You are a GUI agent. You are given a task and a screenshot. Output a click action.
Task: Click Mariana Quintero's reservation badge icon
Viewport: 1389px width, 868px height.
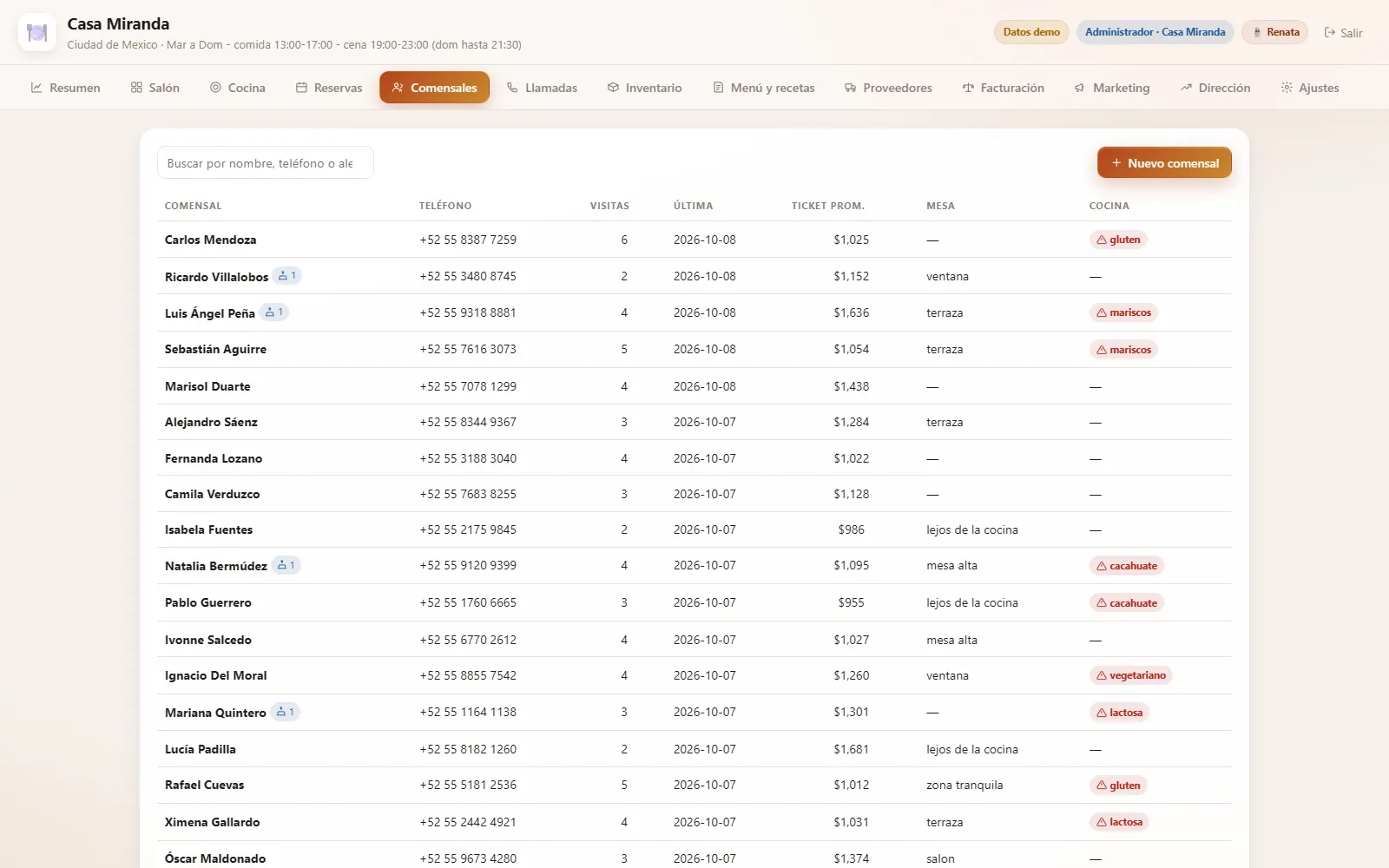pos(286,712)
